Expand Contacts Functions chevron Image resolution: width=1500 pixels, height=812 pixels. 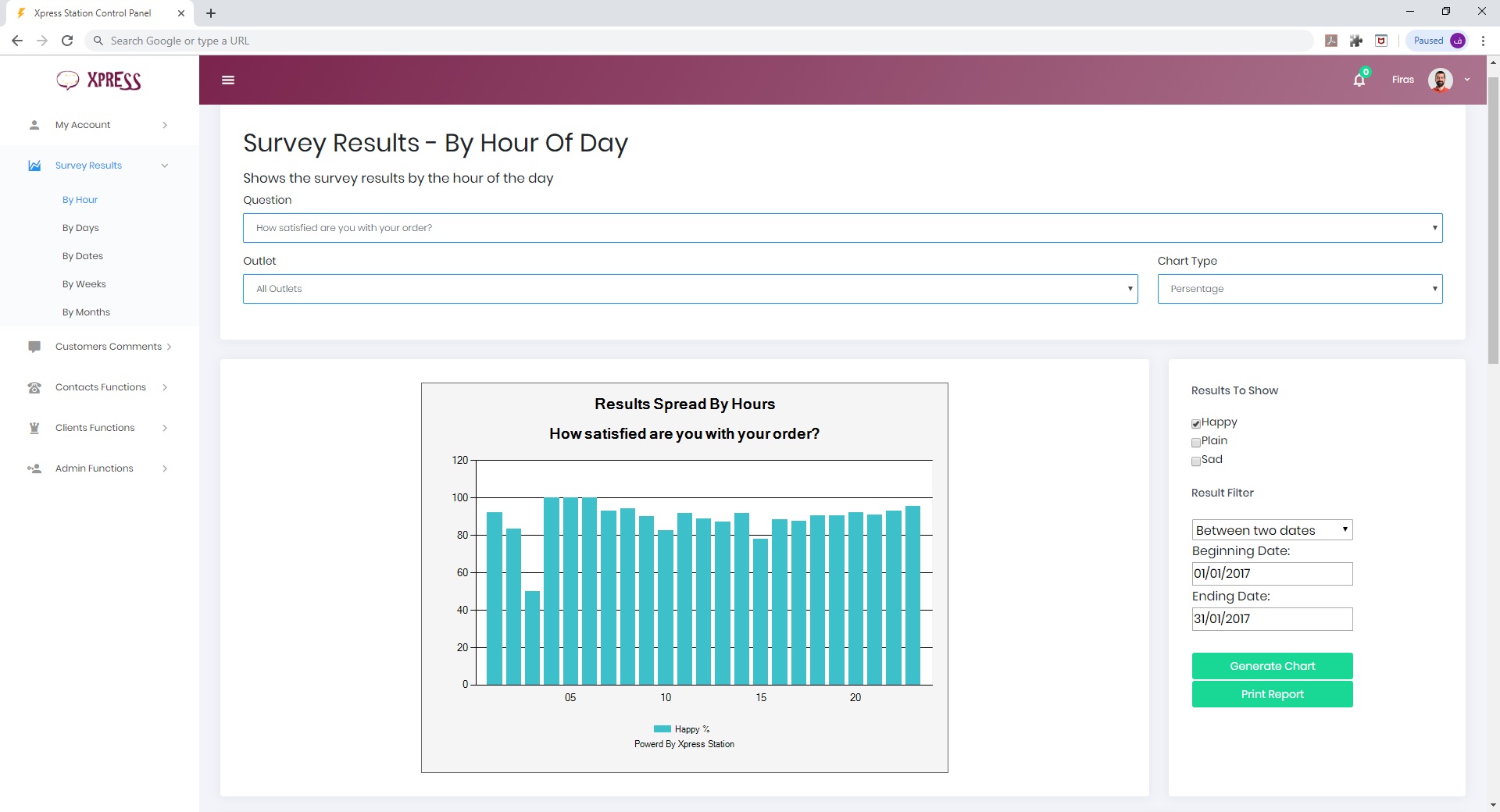[x=165, y=387]
